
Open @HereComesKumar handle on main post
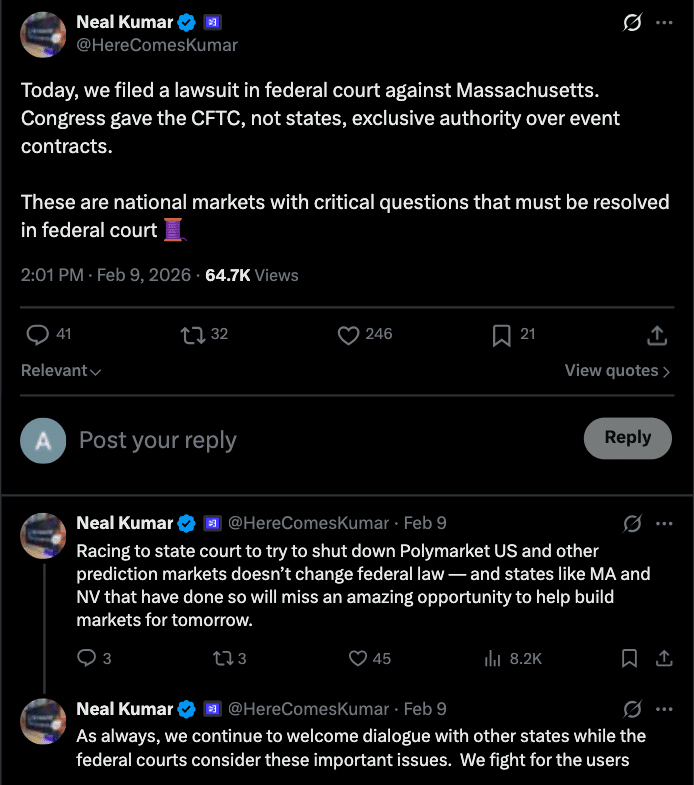click(157, 45)
